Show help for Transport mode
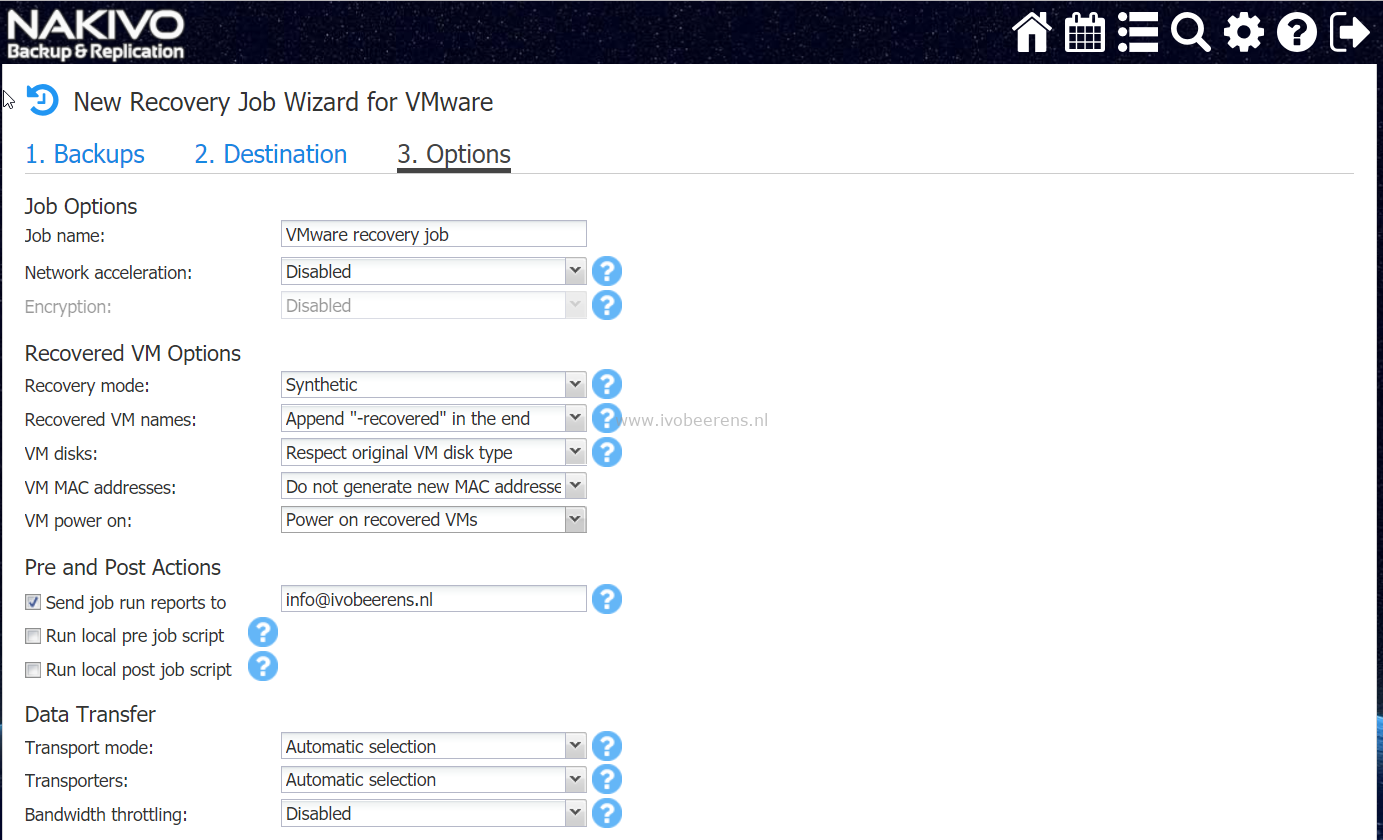 607,746
